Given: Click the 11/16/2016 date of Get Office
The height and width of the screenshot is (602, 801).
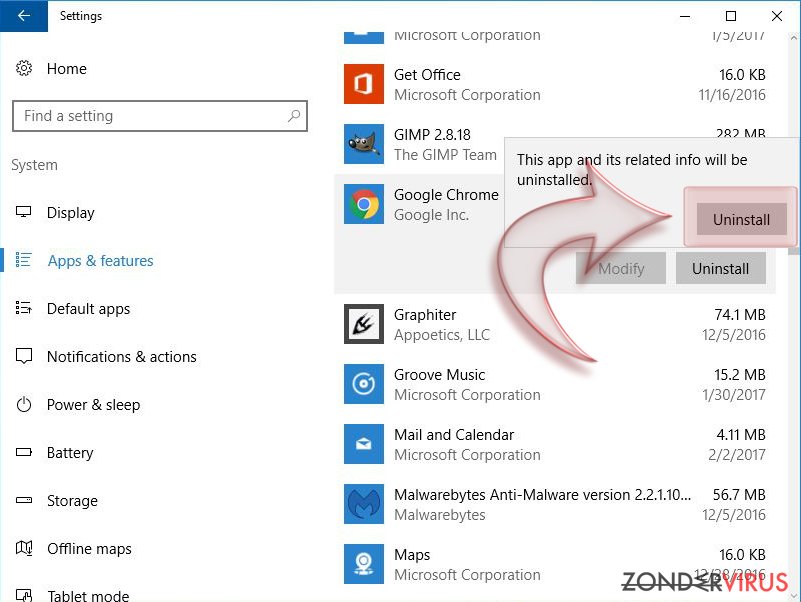Looking at the screenshot, I should tap(732, 95).
